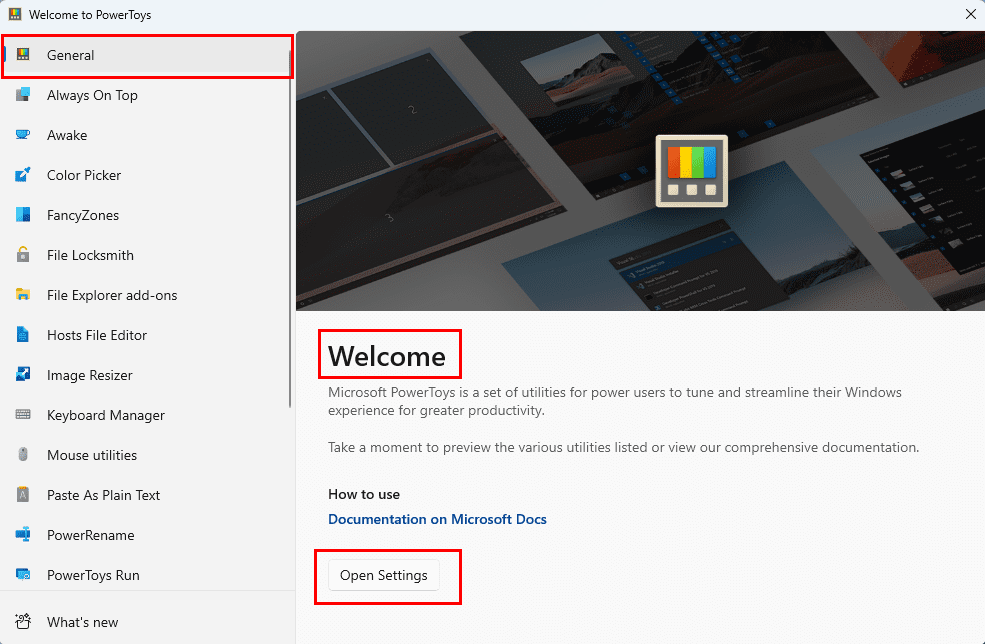The width and height of the screenshot is (985, 644).
Task: Select the Awake coffee cup icon
Action: (x=23, y=135)
